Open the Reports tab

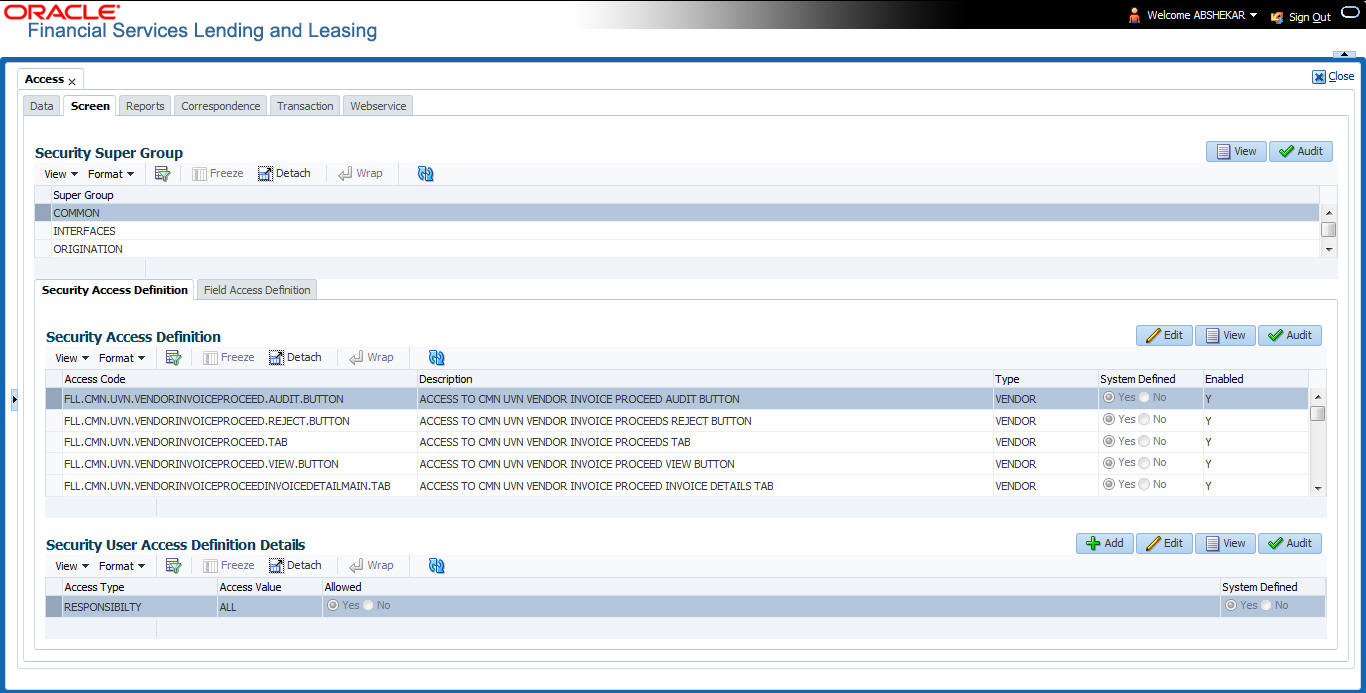click(x=145, y=106)
